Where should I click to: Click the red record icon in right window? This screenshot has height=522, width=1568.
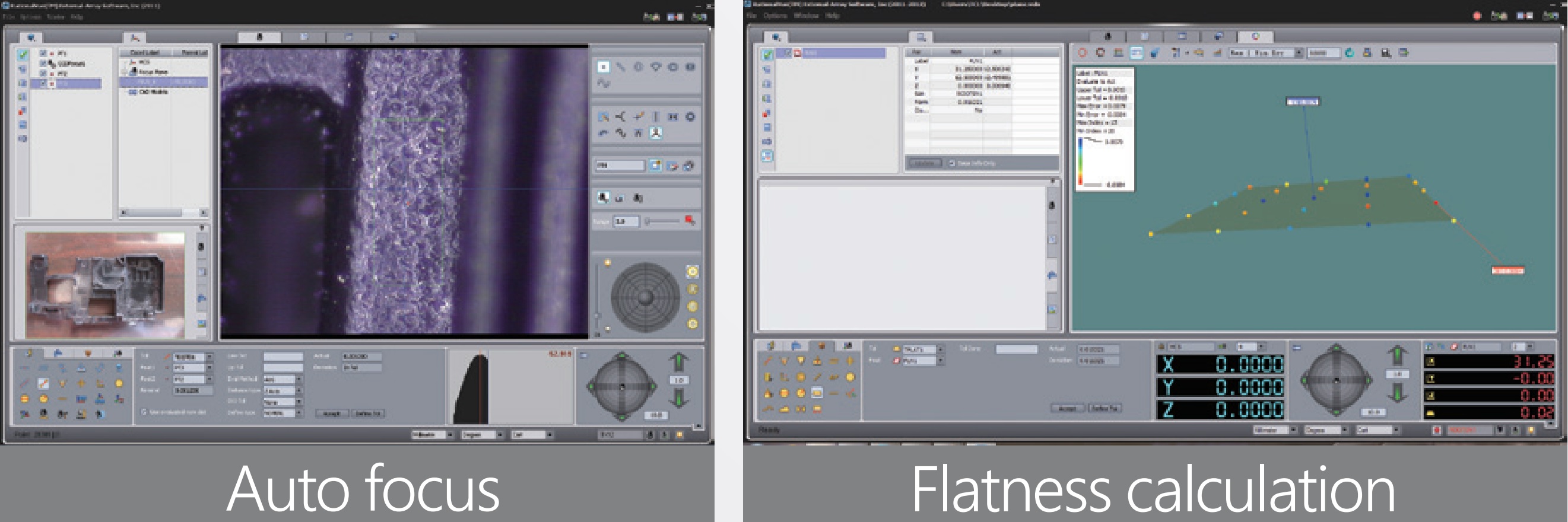tap(1477, 16)
